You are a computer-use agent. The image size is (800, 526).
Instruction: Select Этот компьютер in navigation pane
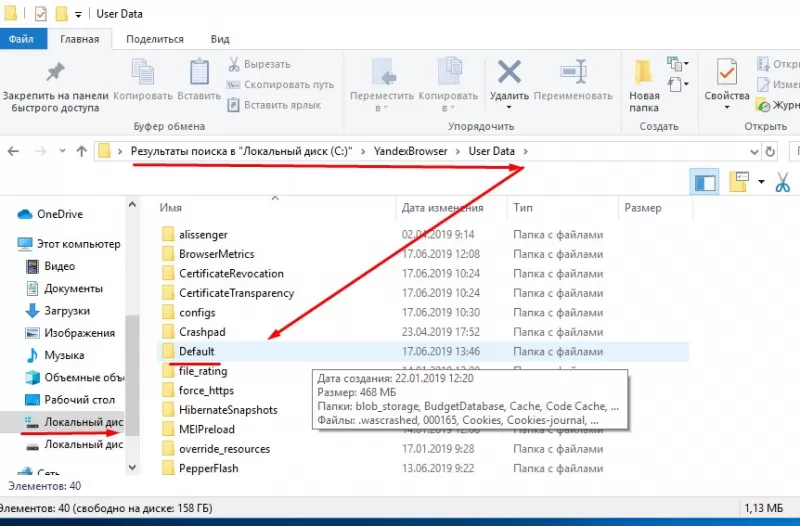(x=68, y=244)
